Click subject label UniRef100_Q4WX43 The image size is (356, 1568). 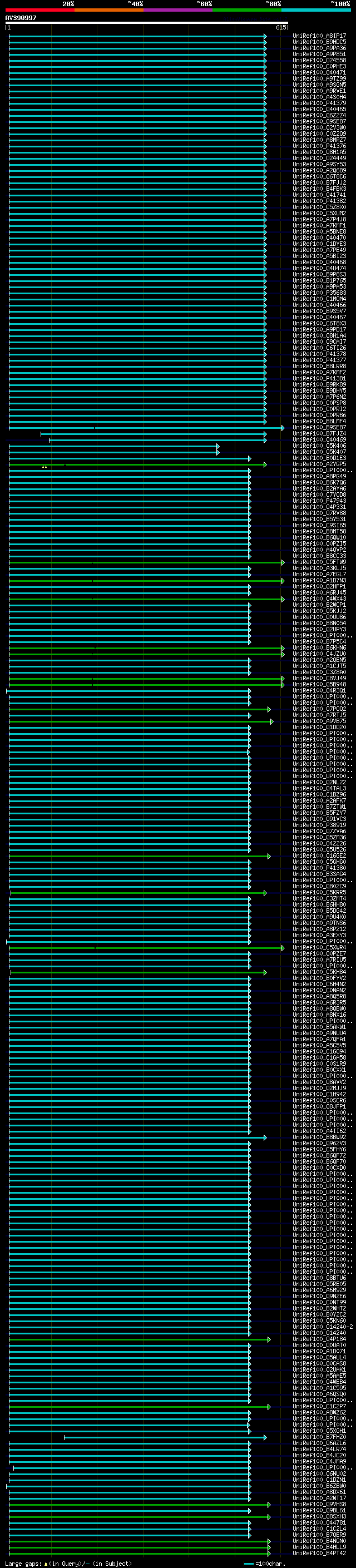[319, 598]
